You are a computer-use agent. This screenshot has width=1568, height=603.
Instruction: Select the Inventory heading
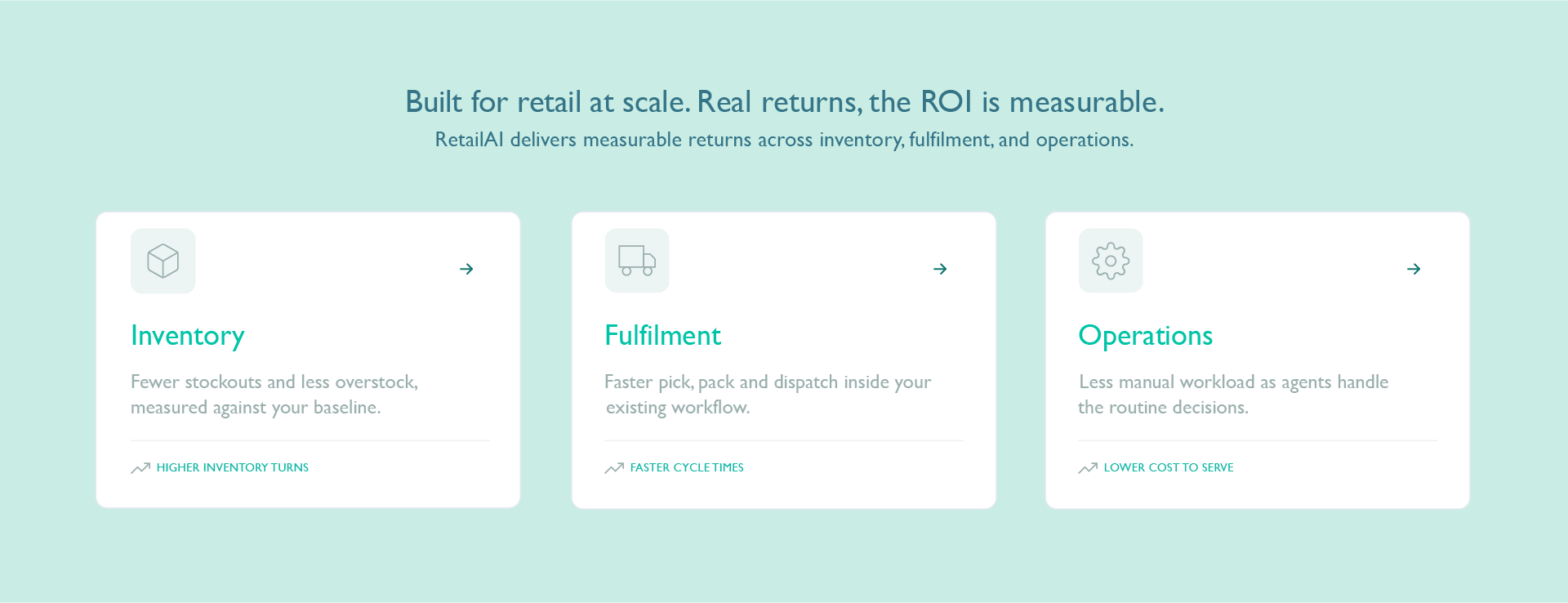tap(188, 336)
